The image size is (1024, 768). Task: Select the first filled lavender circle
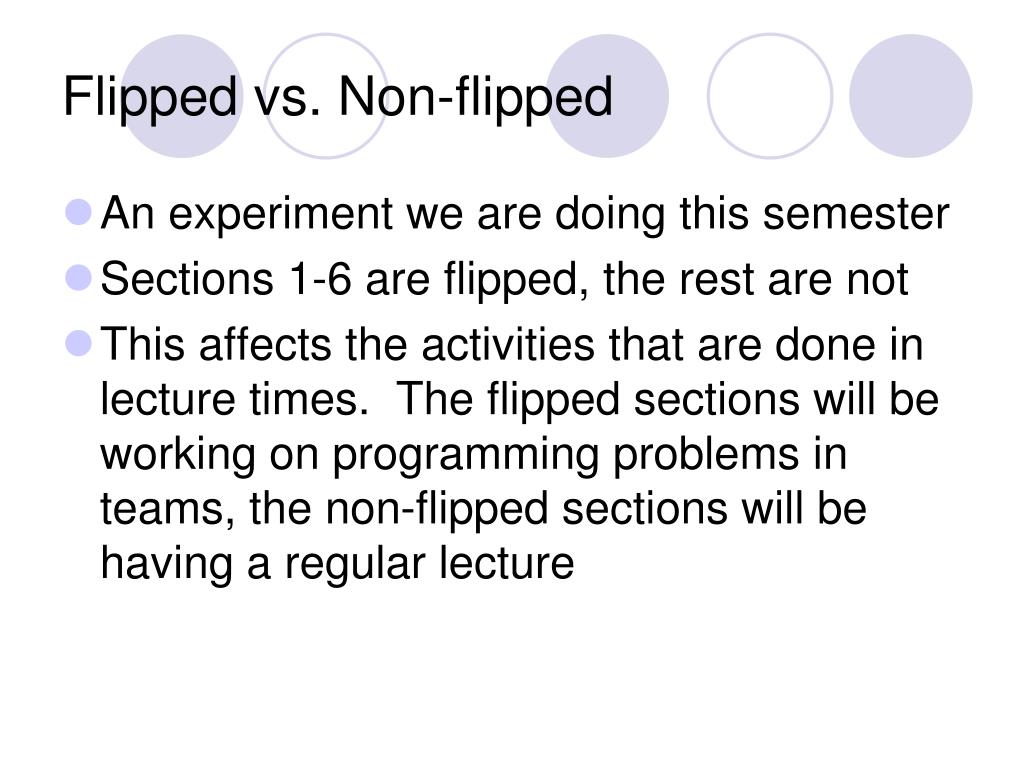click(x=182, y=96)
